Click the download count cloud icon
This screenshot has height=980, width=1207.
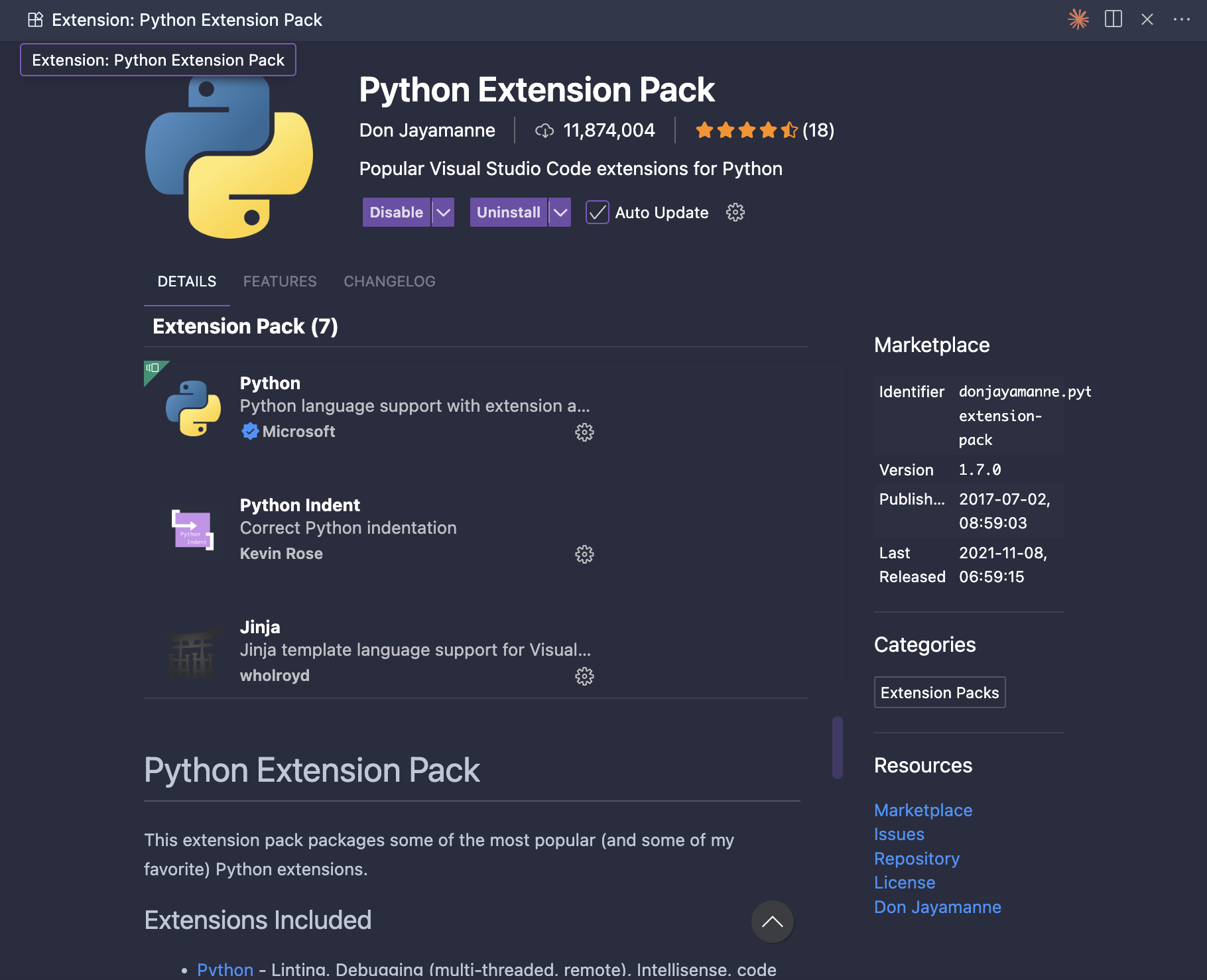pos(544,130)
